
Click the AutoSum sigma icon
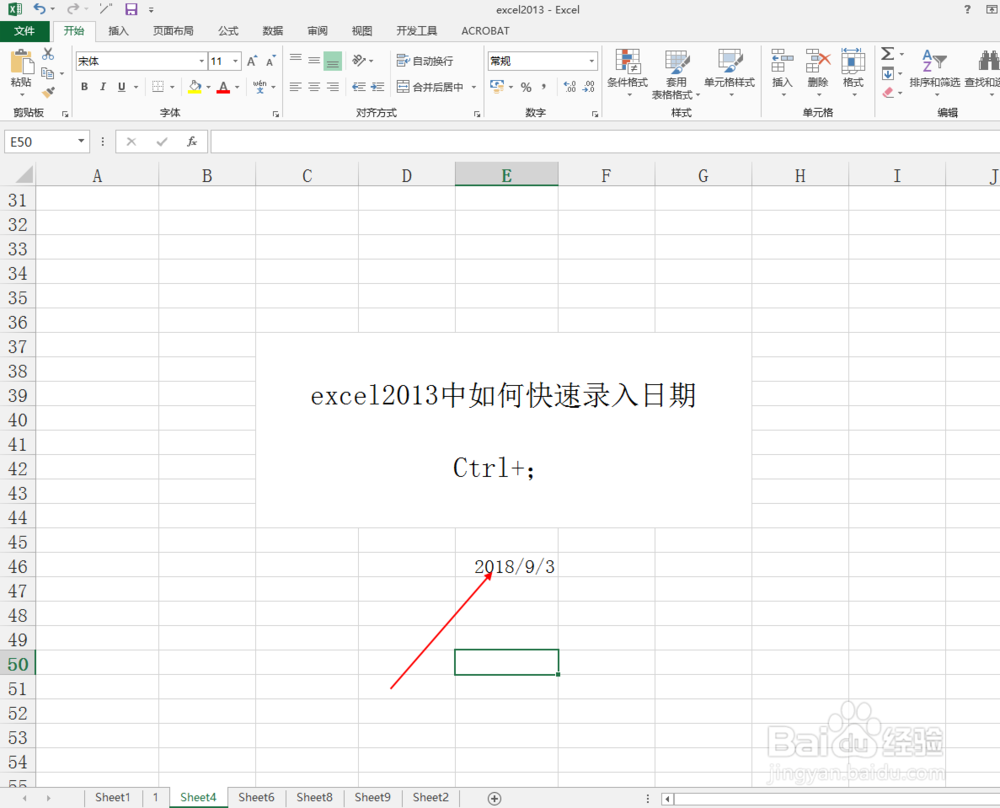point(887,54)
